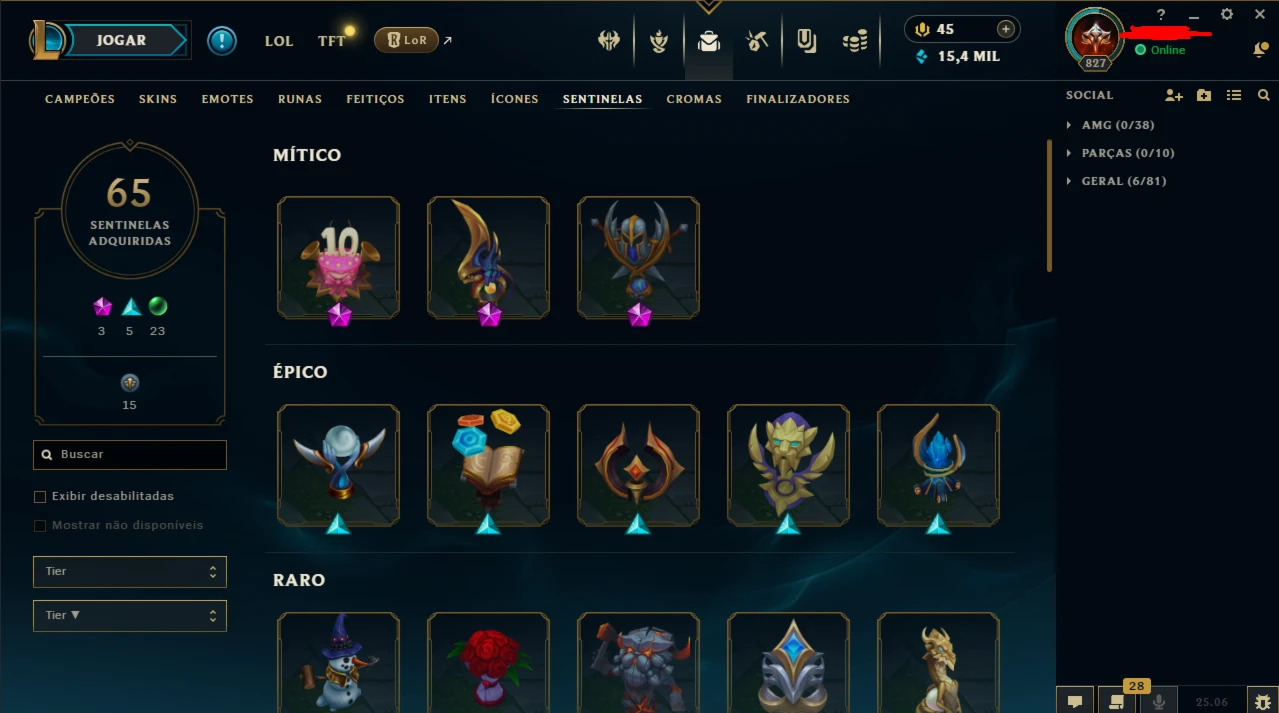Expand the GERAL friends group
The height and width of the screenshot is (713, 1279).
tap(1116, 181)
